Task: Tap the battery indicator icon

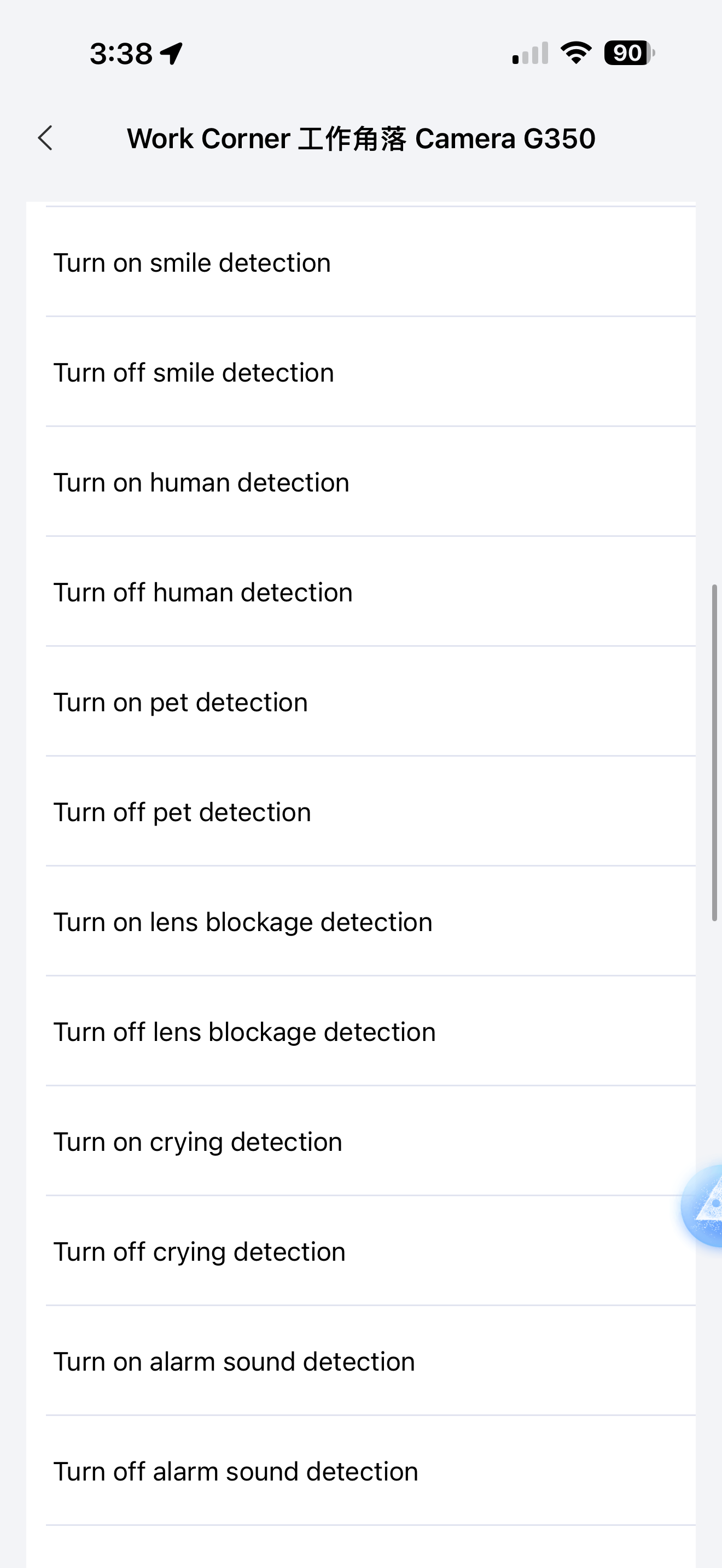Action: [628, 53]
